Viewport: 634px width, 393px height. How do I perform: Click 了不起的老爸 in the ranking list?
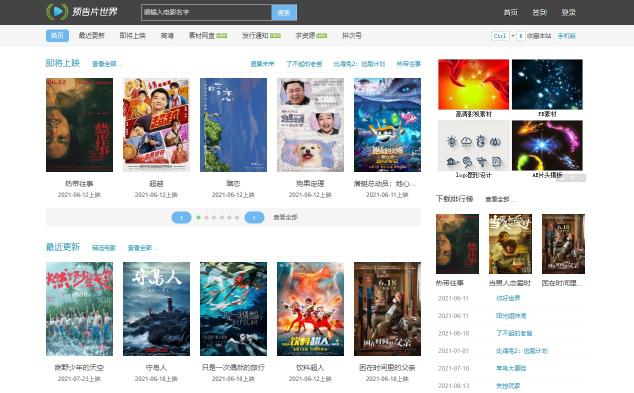coord(514,333)
